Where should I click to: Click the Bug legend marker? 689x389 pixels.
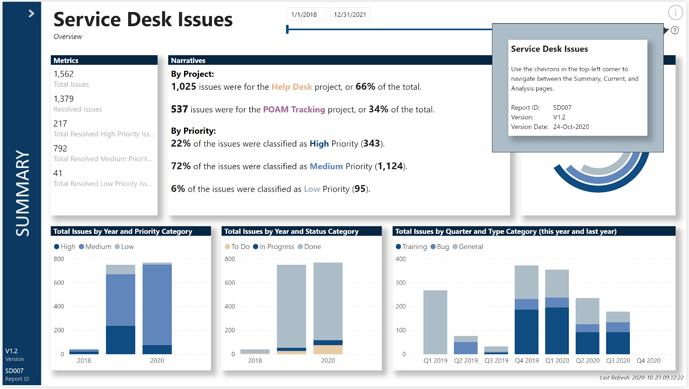(433, 247)
